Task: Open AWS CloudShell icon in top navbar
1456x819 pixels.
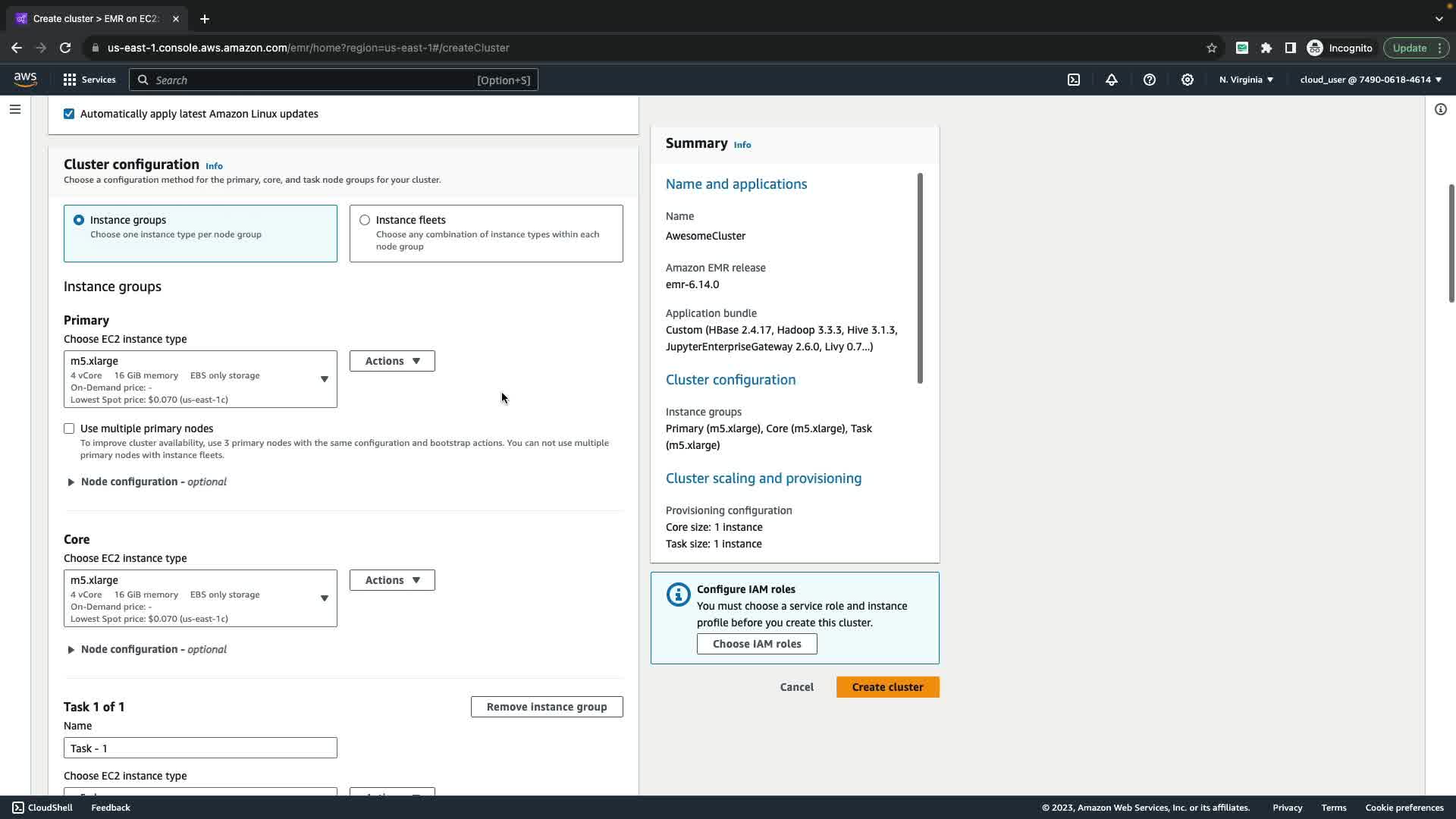Action: [x=1074, y=80]
